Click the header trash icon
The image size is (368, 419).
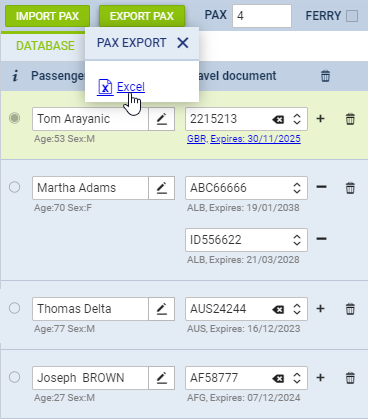(325, 76)
